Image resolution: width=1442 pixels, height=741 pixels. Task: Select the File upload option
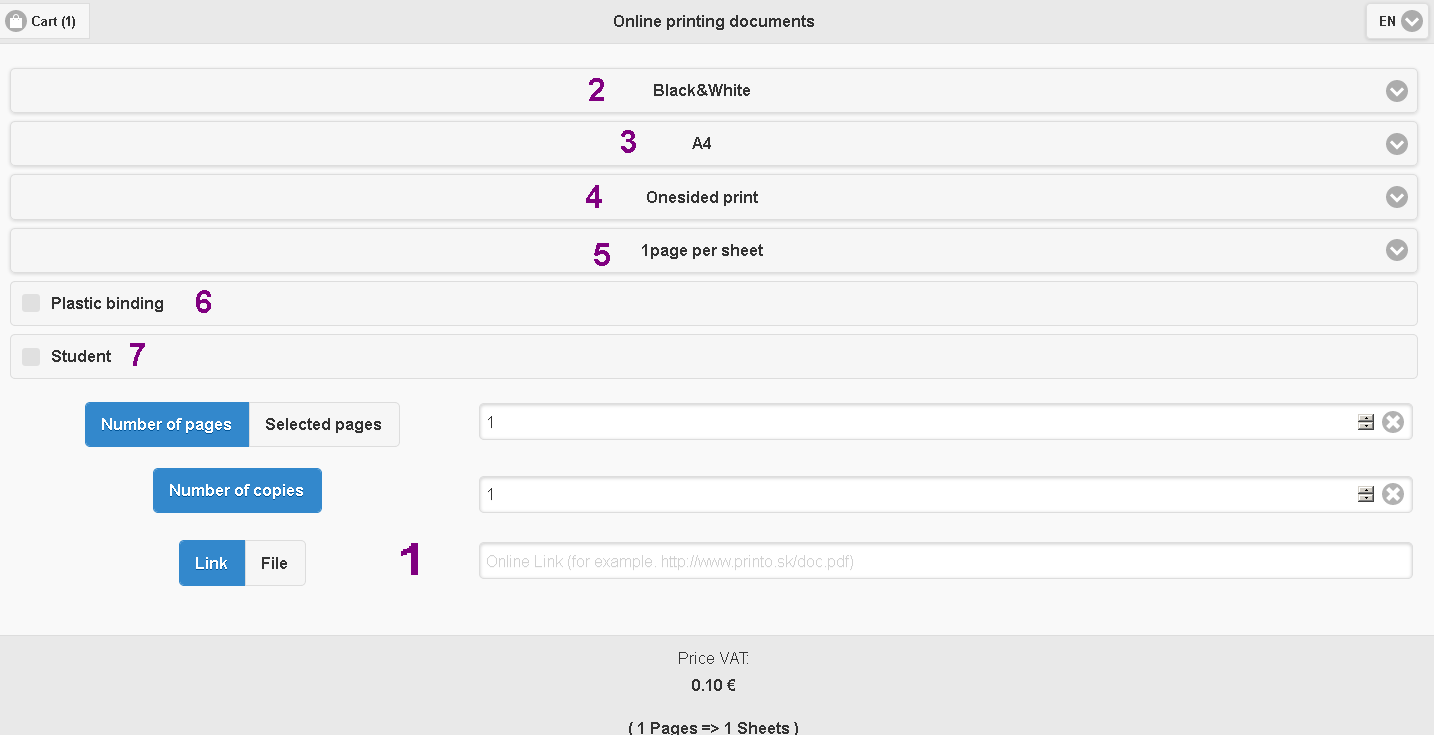coord(274,564)
